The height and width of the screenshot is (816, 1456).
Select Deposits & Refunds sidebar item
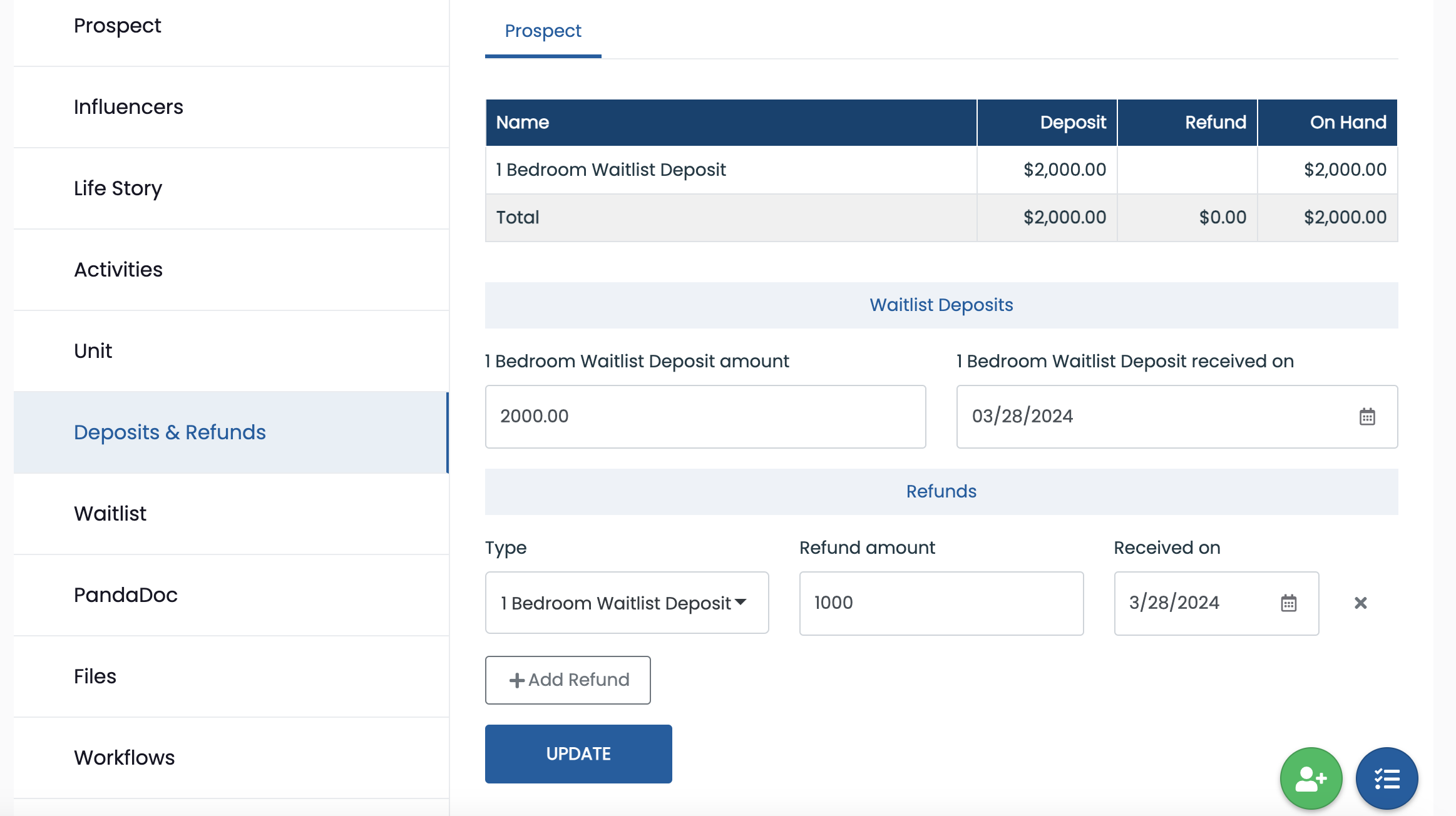pos(231,432)
